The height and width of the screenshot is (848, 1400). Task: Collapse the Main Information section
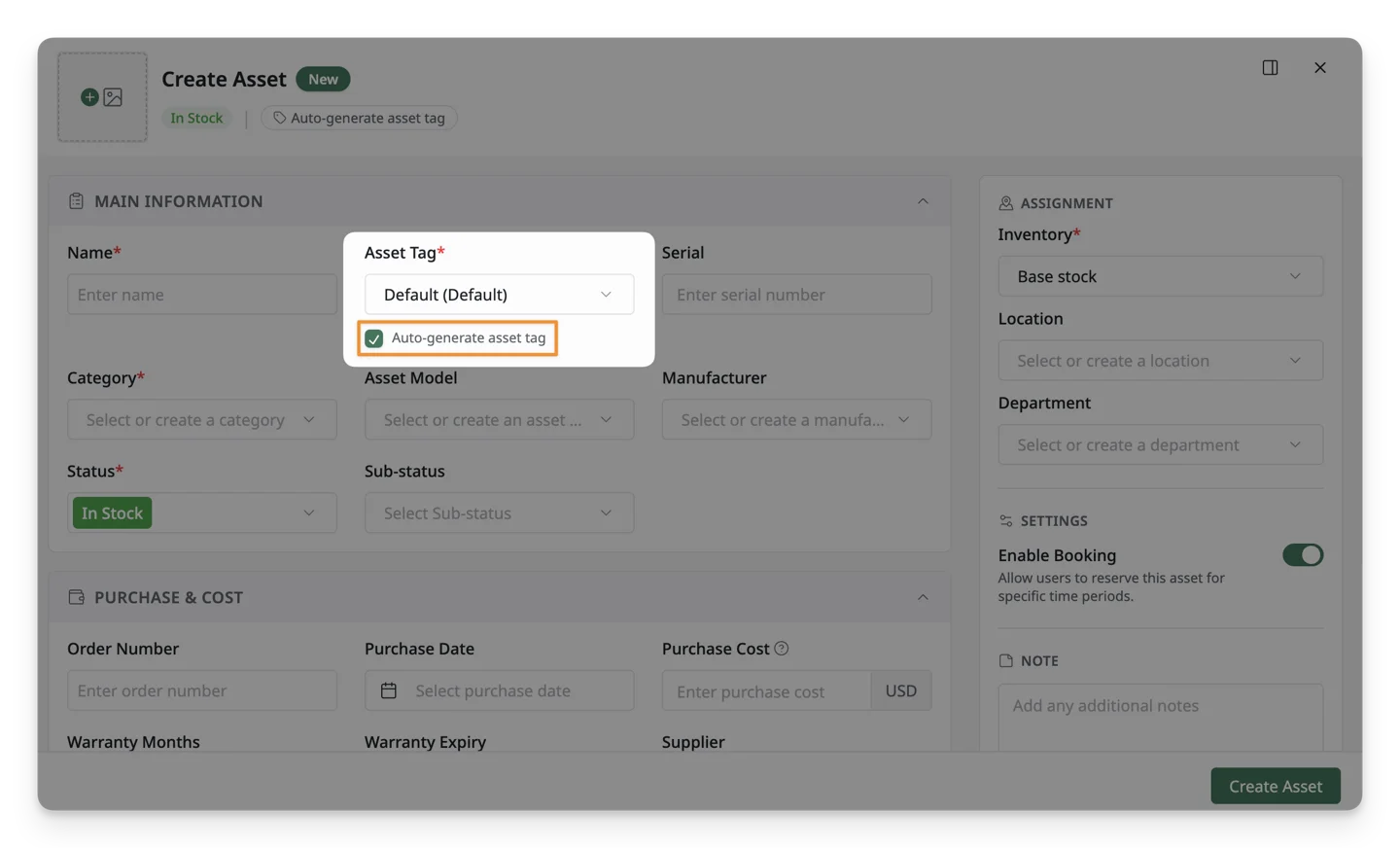click(x=923, y=201)
